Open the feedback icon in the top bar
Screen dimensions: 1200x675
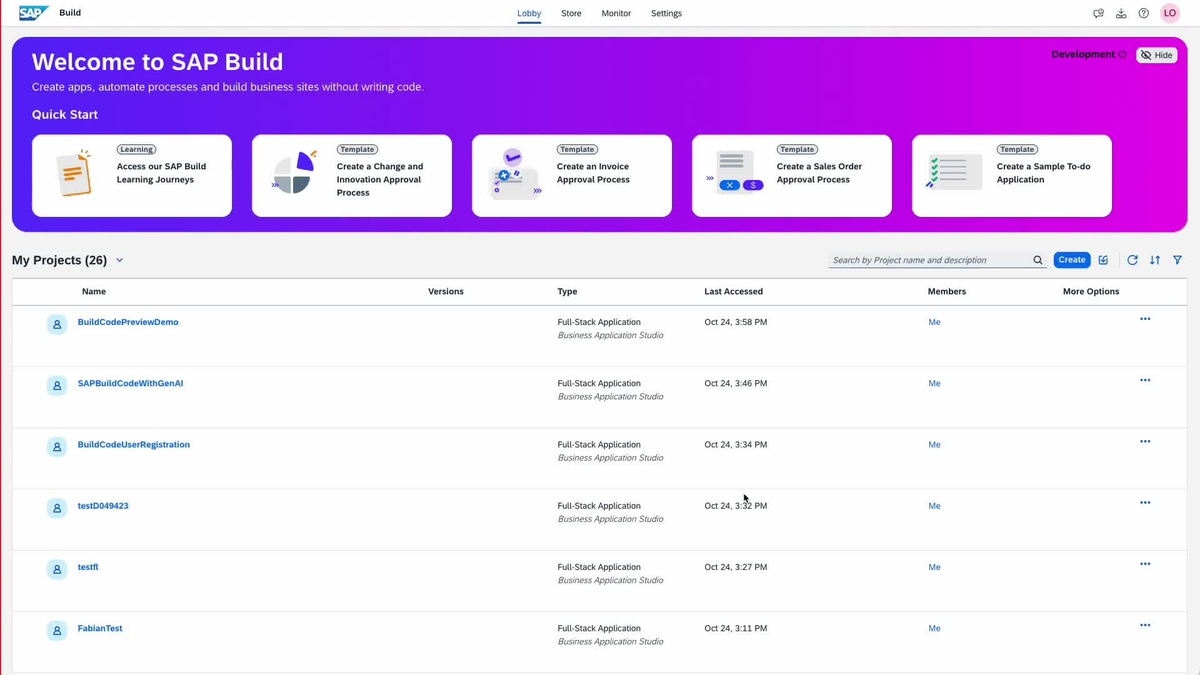click(x=1098, y=13)
